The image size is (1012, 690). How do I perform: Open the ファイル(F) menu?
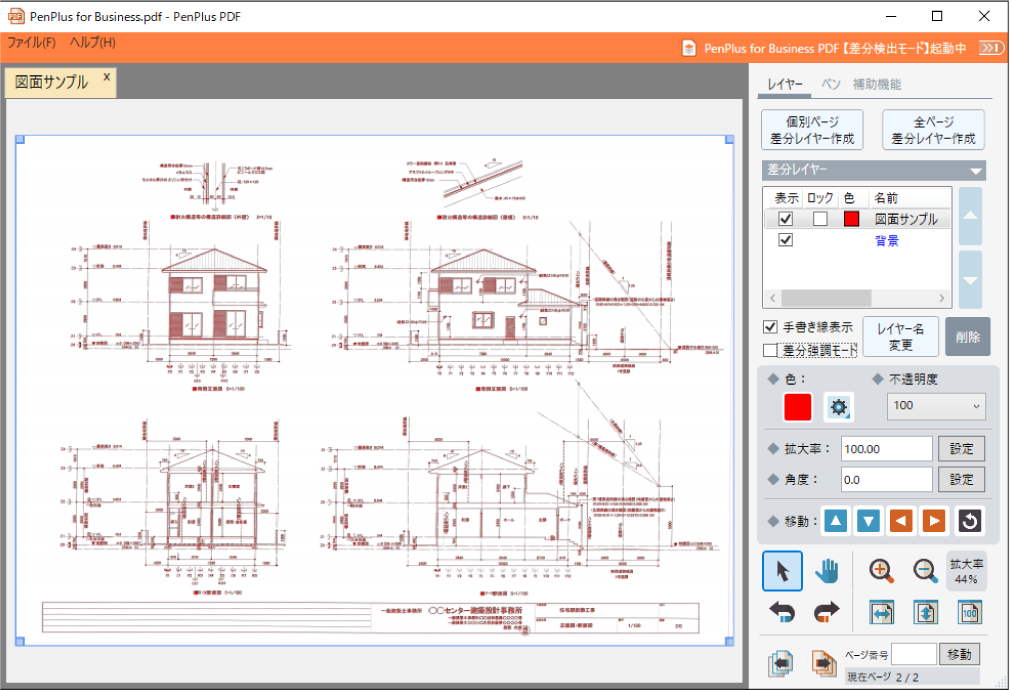(x=31, y=43)
